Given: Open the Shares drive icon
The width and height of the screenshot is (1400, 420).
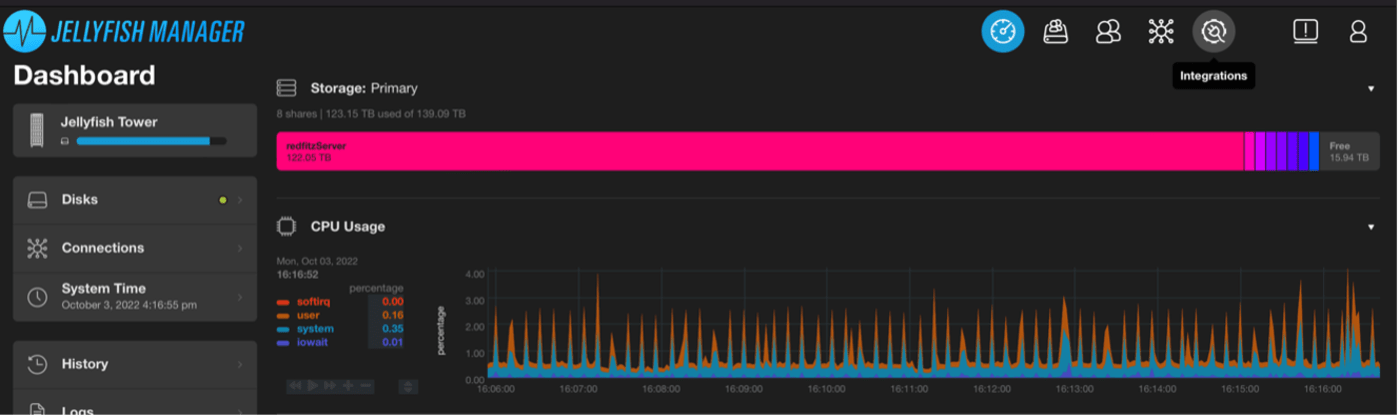Looking at the screenshot, I should (1056, 32).
